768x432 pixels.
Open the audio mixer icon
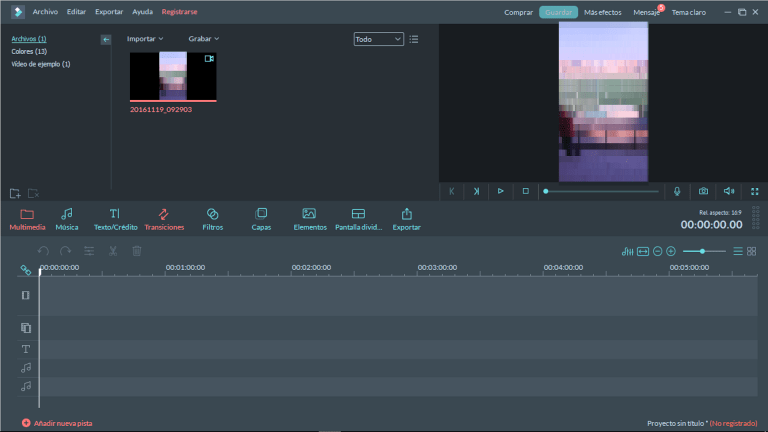[x=627, y=251]
